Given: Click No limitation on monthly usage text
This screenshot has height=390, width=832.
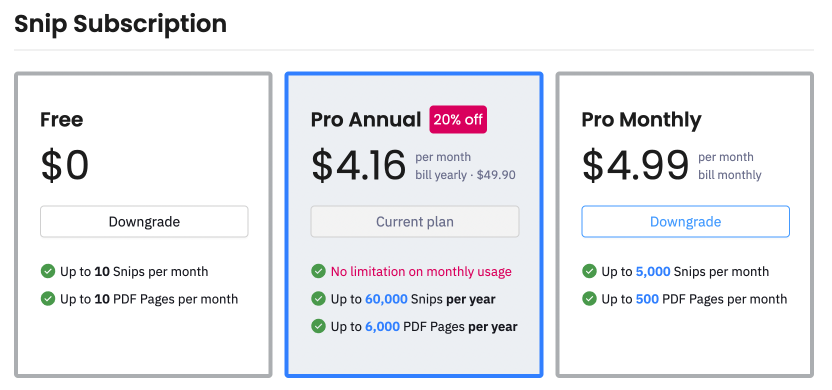Looking at the screenshot, I should 421,272.
